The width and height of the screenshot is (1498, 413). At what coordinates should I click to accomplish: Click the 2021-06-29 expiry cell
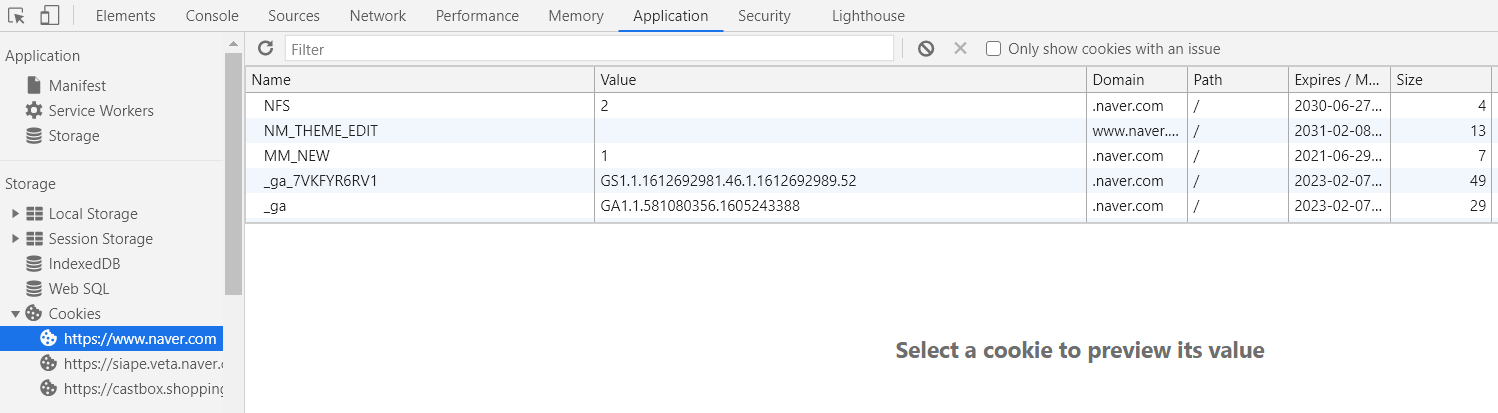tap(1339, 155)
